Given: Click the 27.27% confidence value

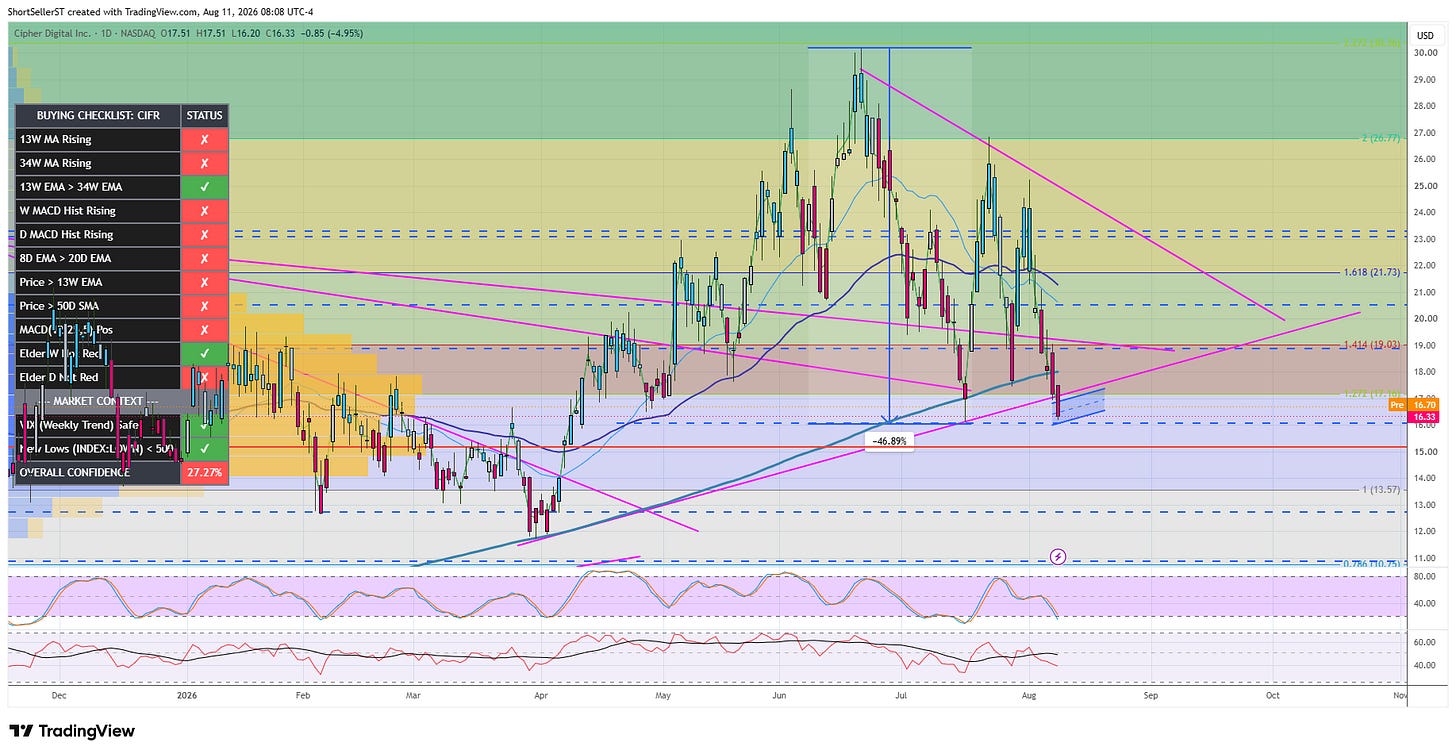Looking at the screenshot, I should [205, 472].
